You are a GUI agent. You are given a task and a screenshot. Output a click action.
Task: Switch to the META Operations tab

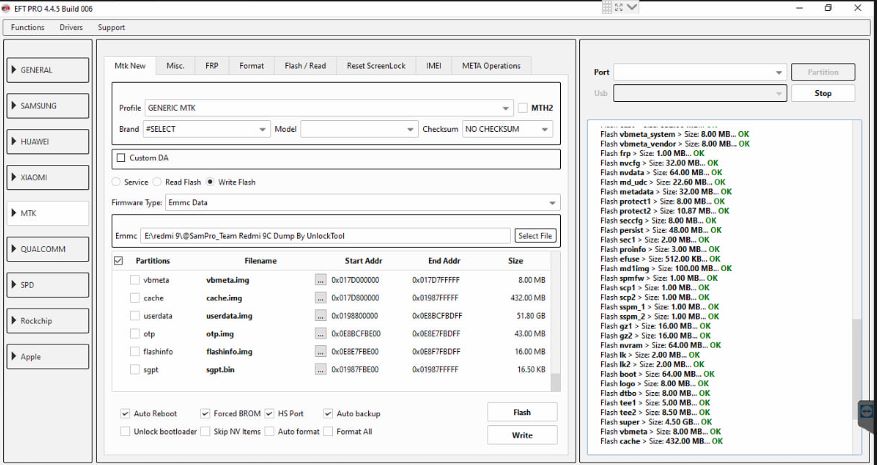(491, 65)
